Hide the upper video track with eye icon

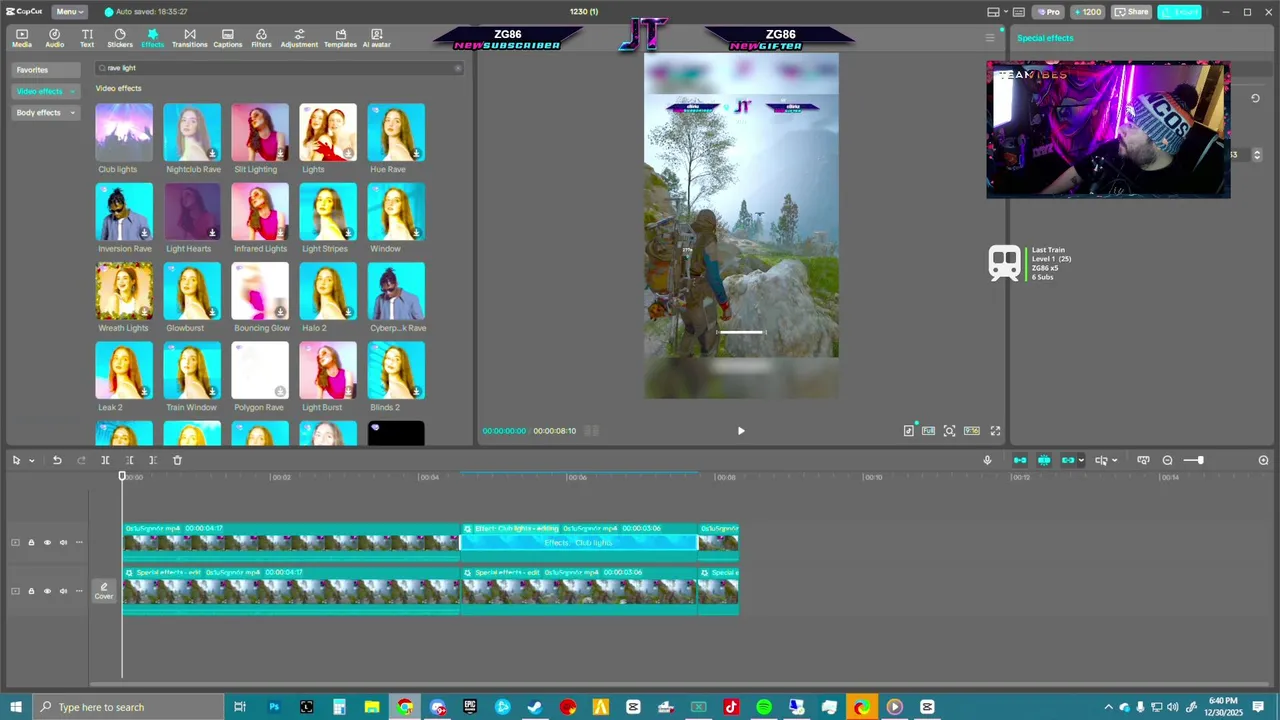point(47,543)
